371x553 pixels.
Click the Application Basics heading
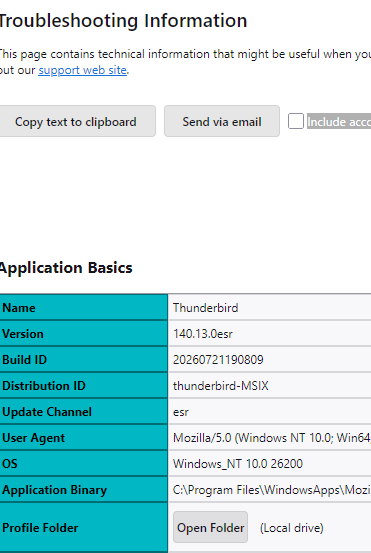pyautogui.click(x=66, y=268)
